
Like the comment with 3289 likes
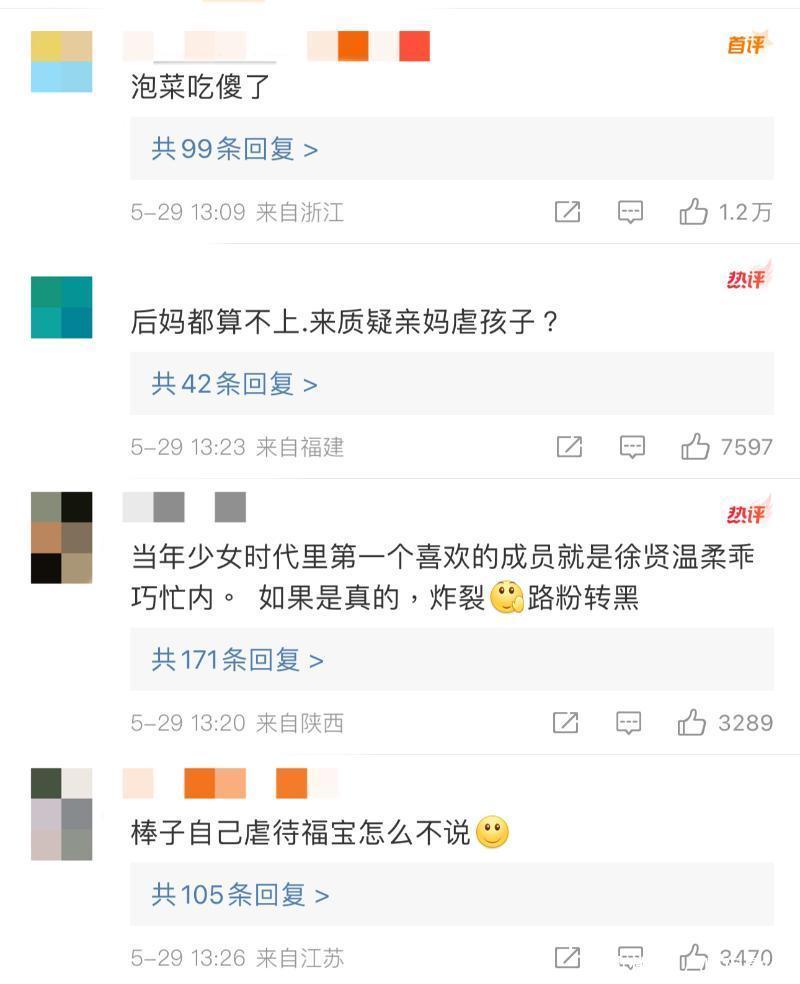tap(691, 722)
